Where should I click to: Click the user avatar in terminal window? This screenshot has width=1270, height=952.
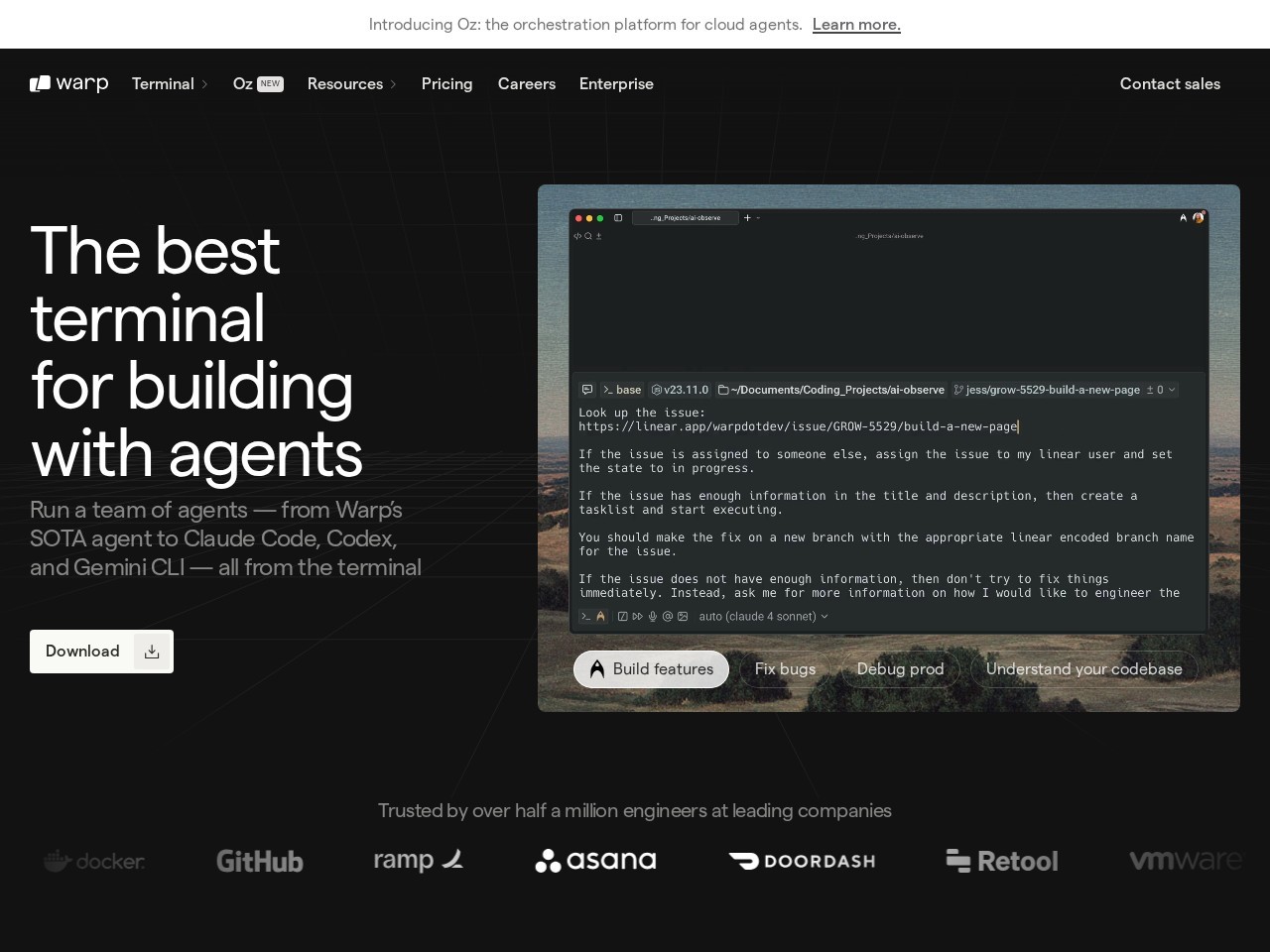tap(1199, 217)
